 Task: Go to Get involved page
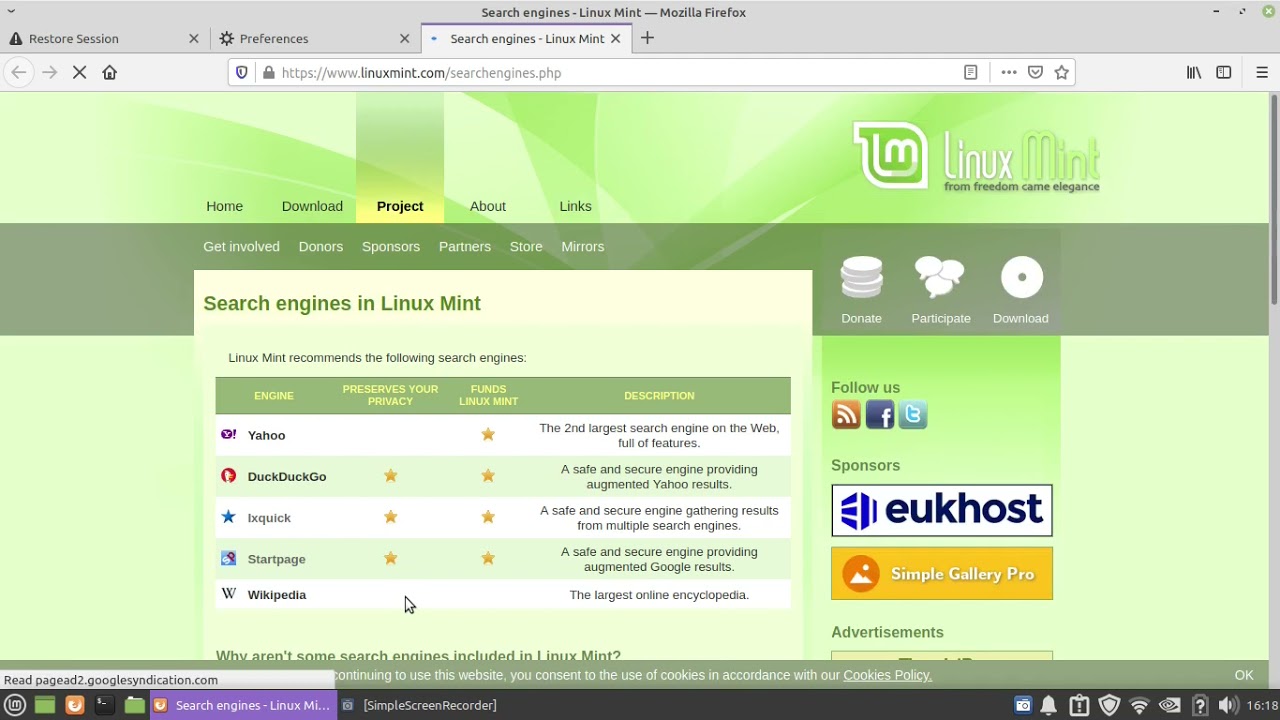tap(241, 246)
